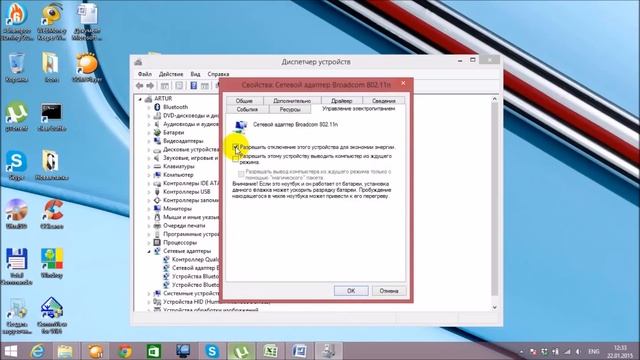Viewport: 640px width, 360px height.
Task: Toggle allow device power-off to save energy
Action: coord(236,147)
